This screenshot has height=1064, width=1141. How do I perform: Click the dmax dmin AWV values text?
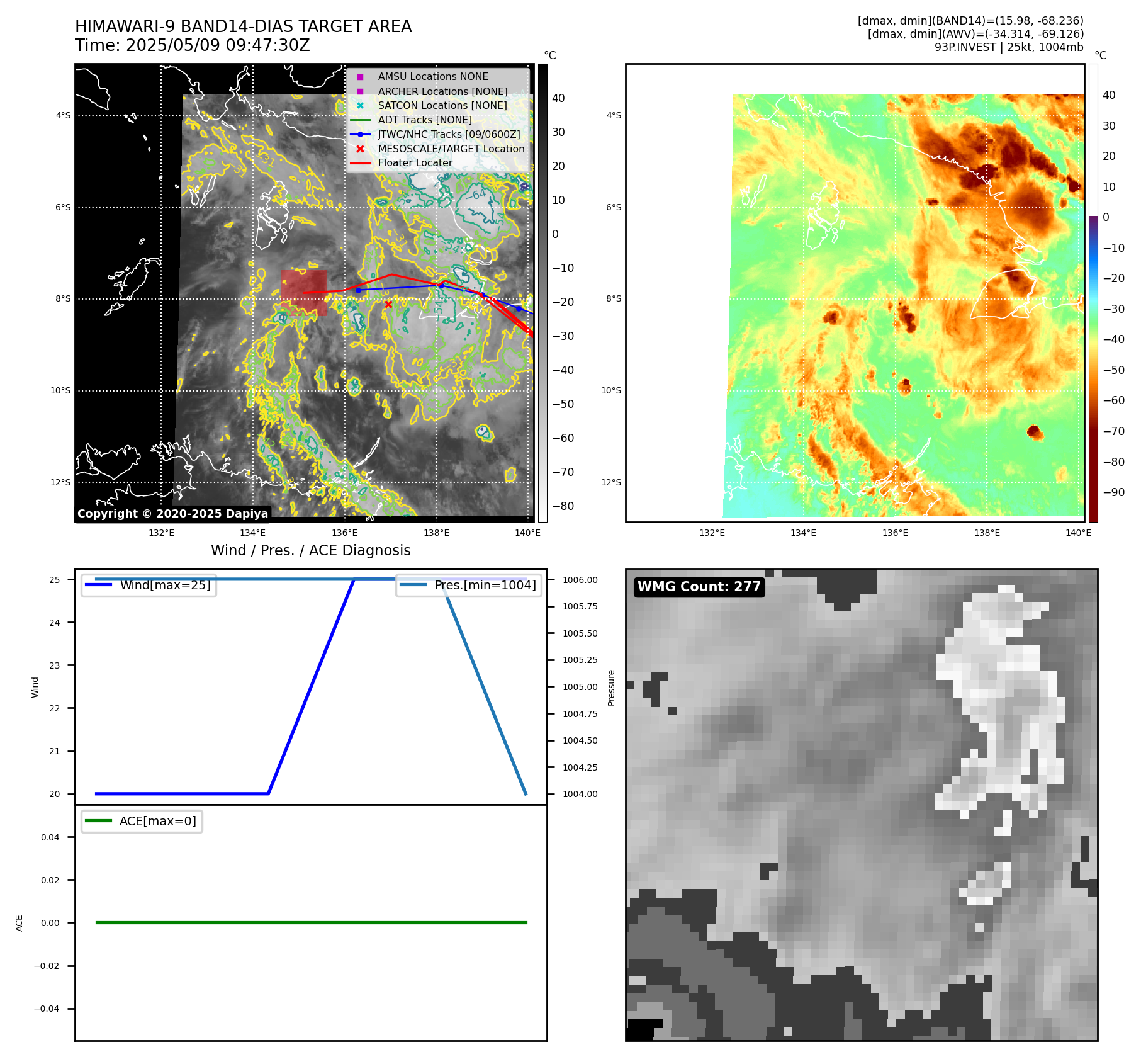tap(975, 34)
